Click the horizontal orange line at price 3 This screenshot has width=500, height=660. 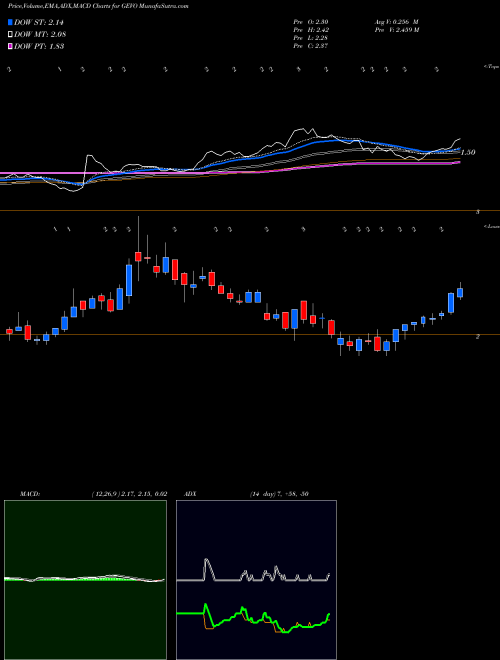pyautogui.click(x=250, y=210)
